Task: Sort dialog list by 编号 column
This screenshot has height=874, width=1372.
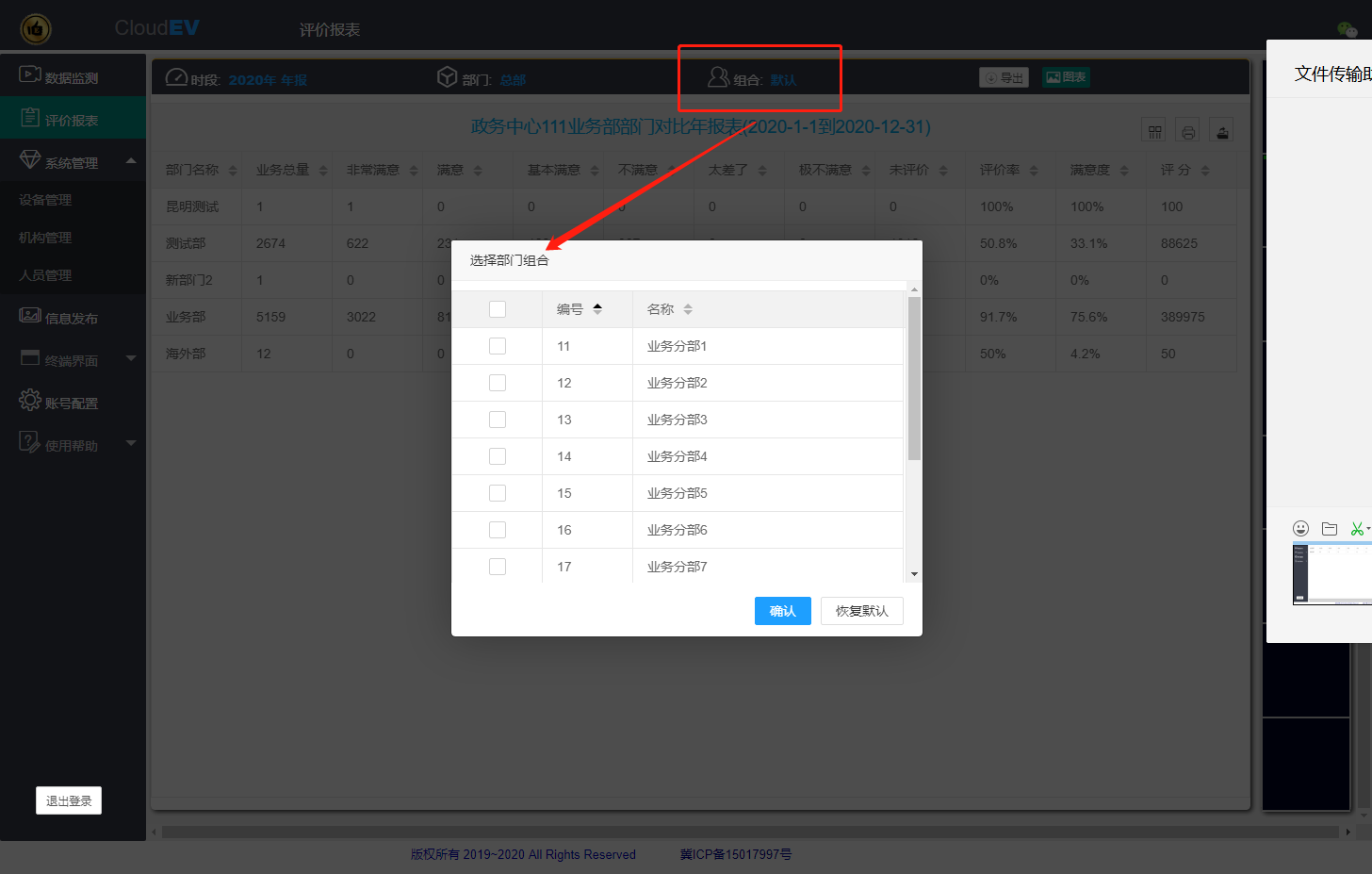Action: 597,309
